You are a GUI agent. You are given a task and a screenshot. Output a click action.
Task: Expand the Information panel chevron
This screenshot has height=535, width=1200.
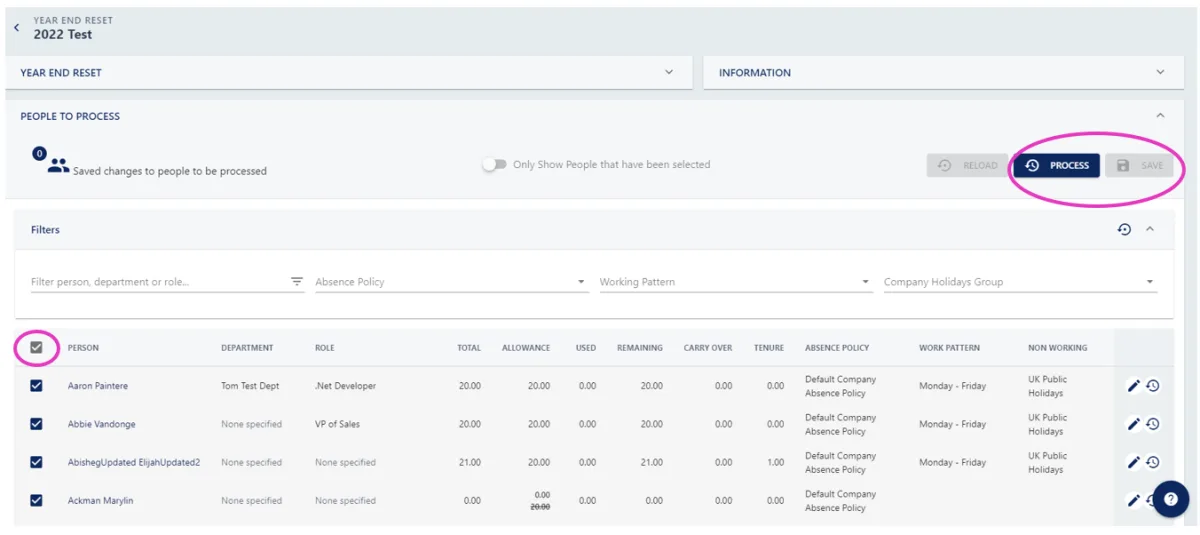(x=1160, y=72)
